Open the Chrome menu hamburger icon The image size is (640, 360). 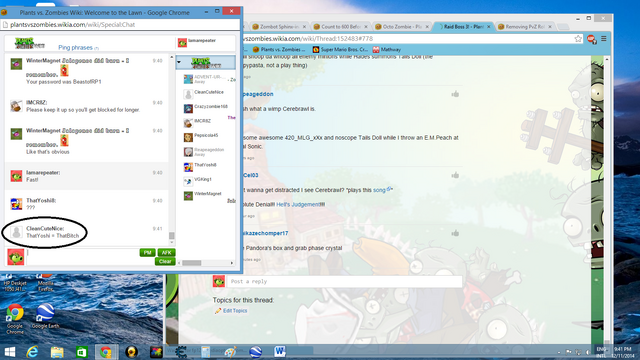coord(604,39)
